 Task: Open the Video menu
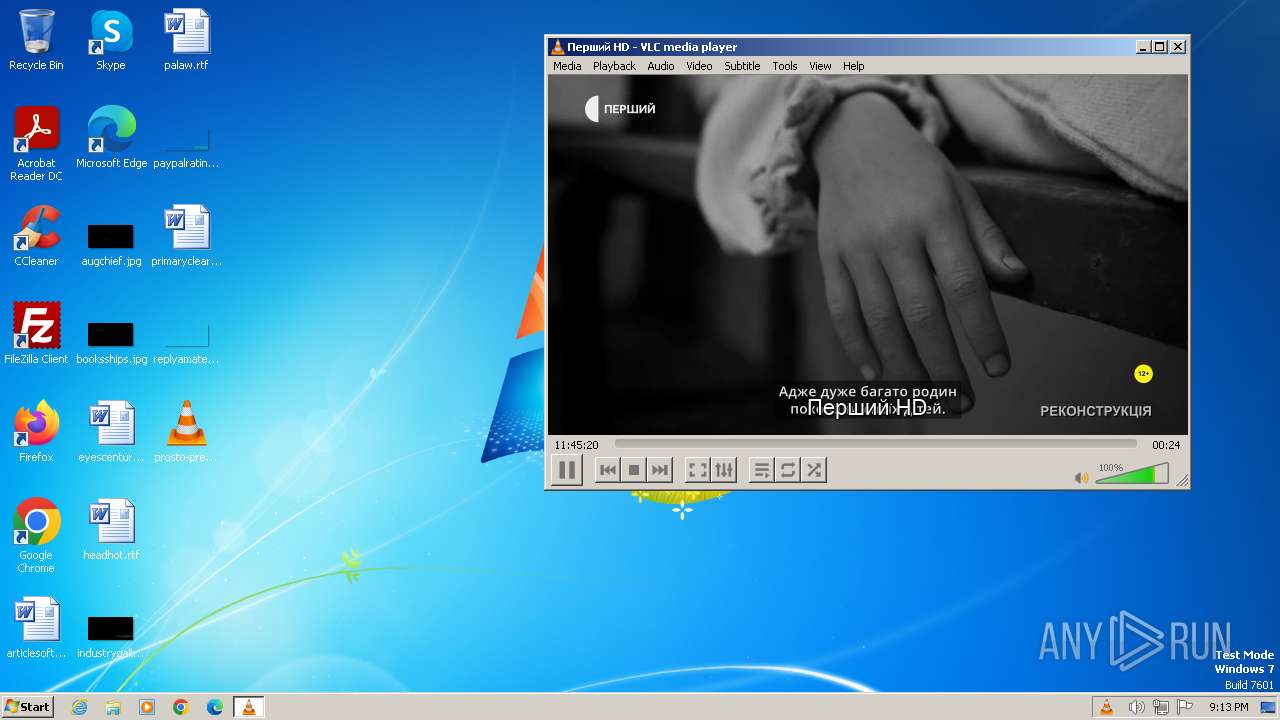[699, 66]
